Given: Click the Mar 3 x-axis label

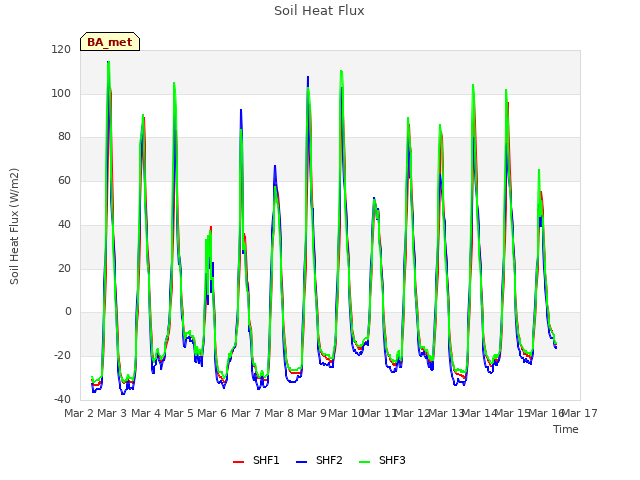Looking at the screenshot, I should (112, 413).
